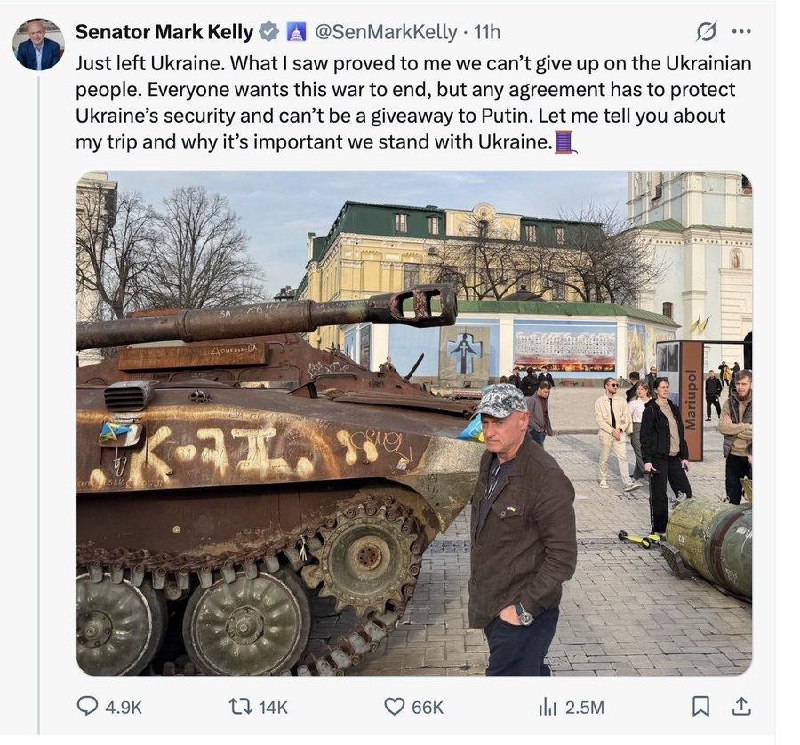Click the Capitol building affiliation badge
The height and width of the screenshot is (745, 800).
point(297,32)
